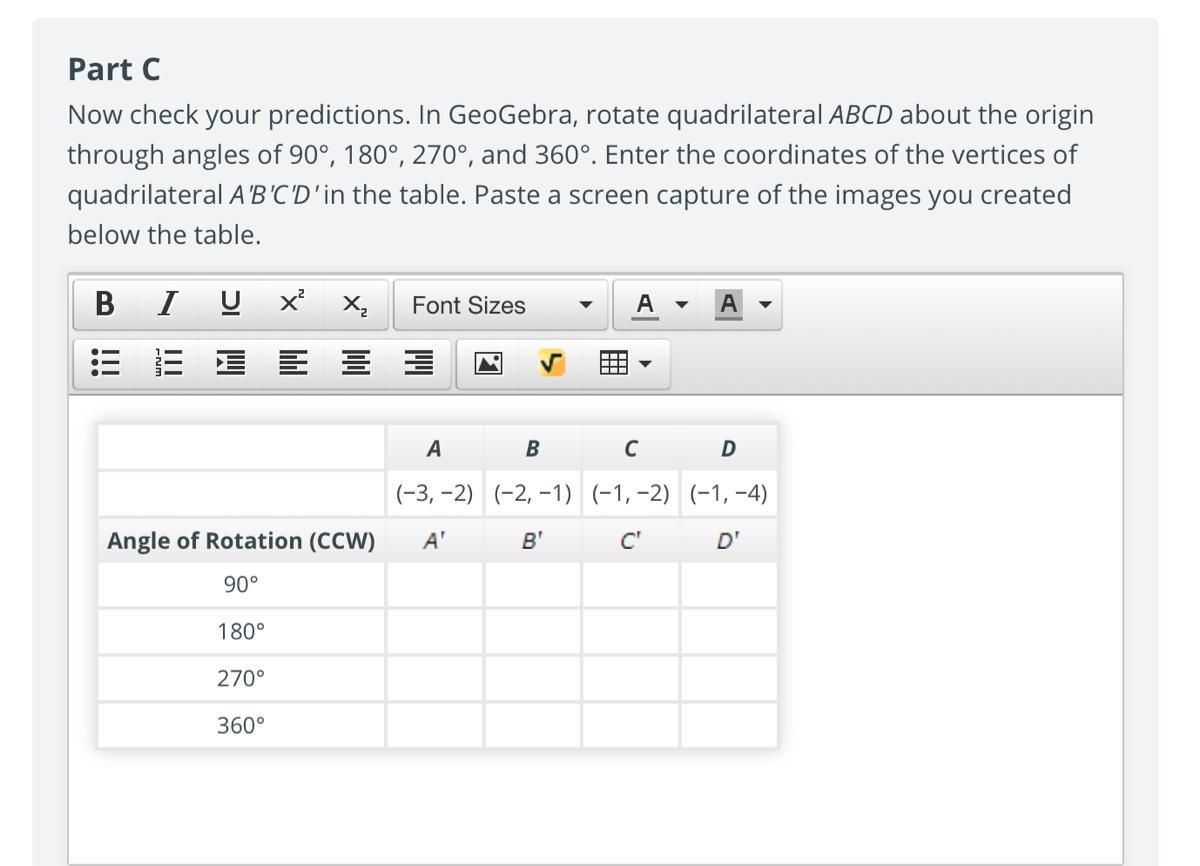The width and height of the screenshot is (1200, 866).
Task: Increase indent of text
Action: click(x=231, y=363)
